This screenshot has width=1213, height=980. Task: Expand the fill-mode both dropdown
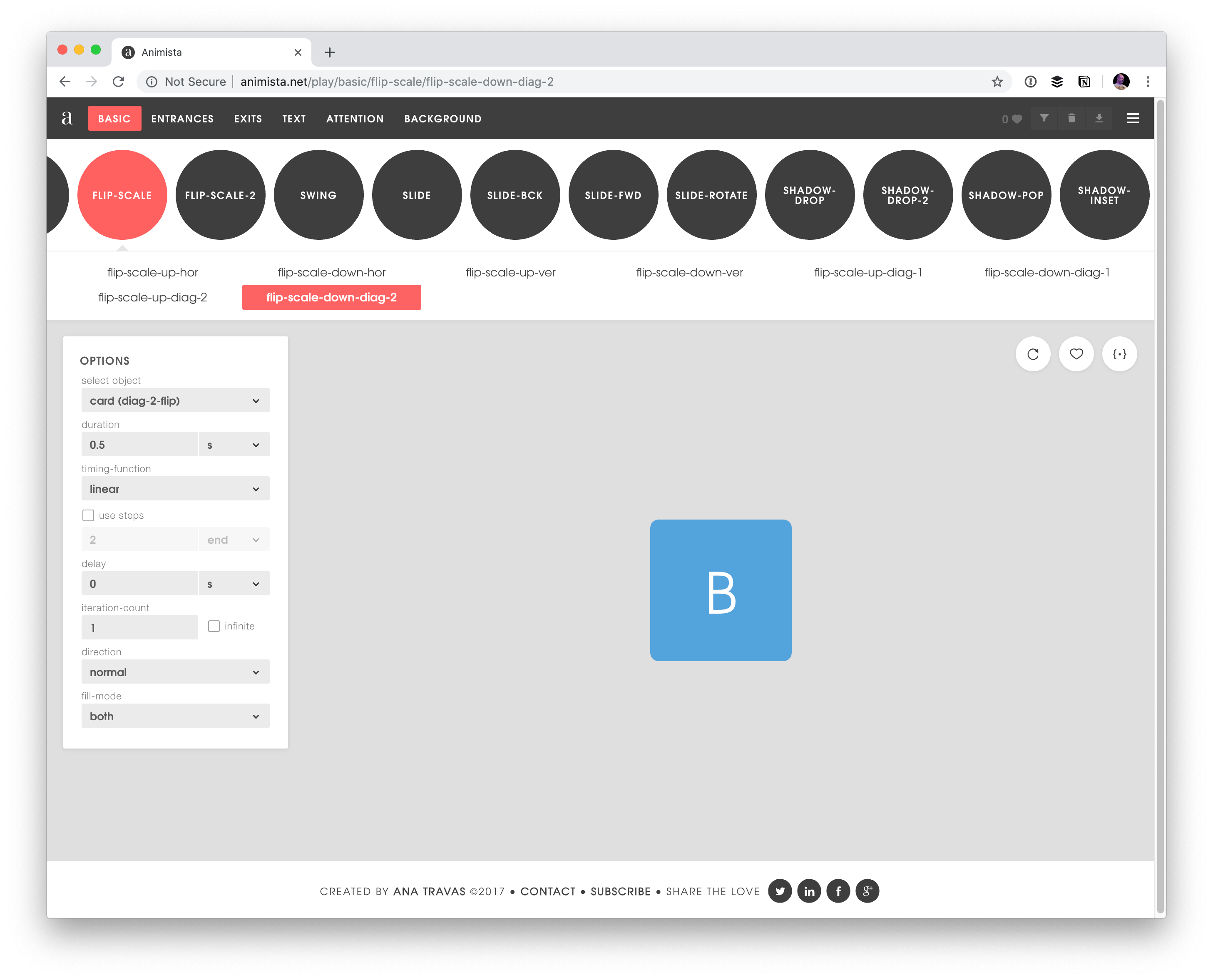pos(173,717)
